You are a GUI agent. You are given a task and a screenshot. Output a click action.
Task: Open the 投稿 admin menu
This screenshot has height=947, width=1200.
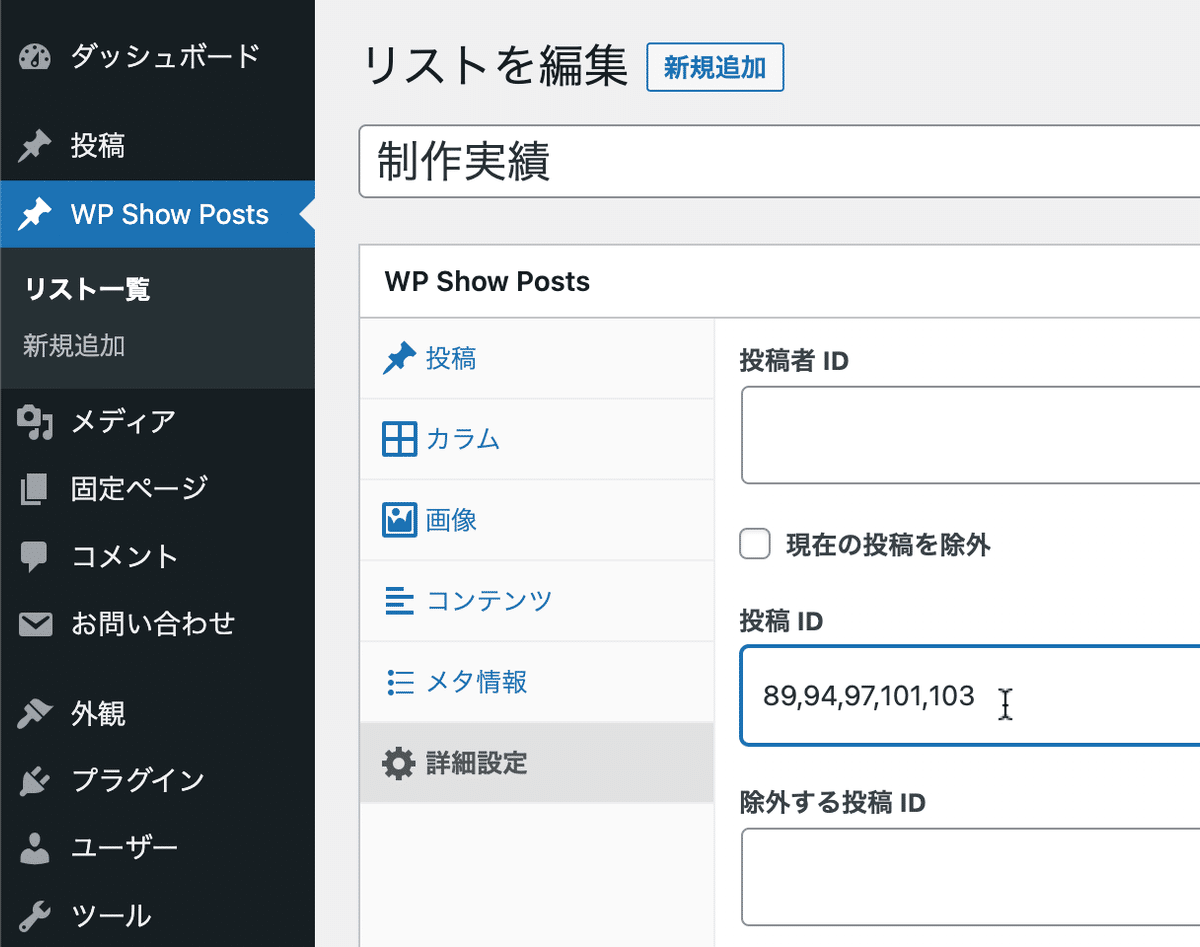coord(158,147)
